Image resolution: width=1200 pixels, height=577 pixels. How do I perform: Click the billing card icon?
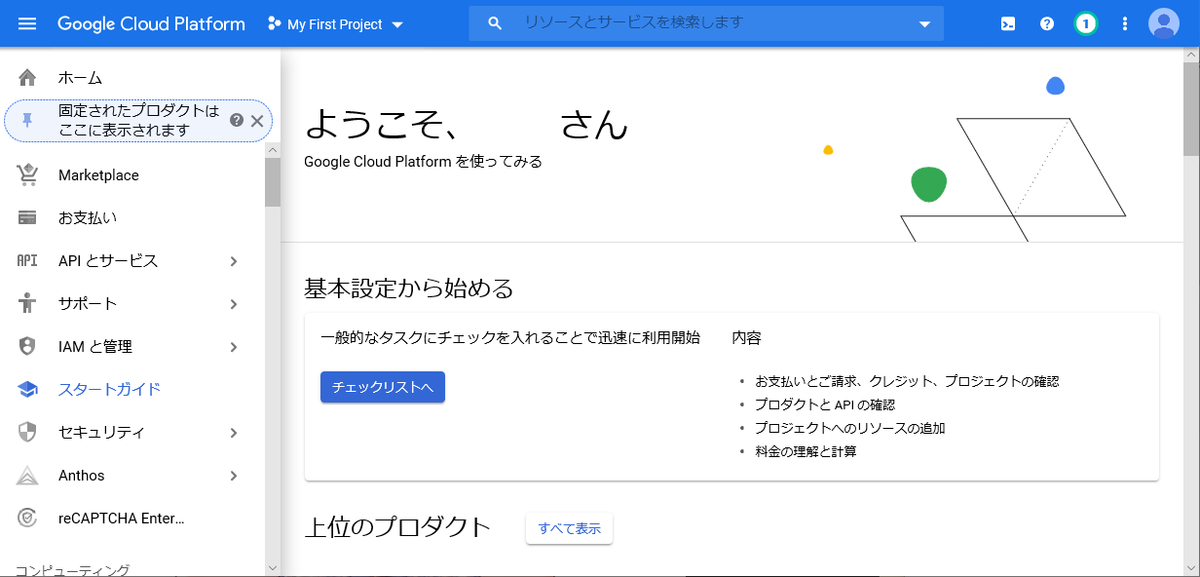28,218
